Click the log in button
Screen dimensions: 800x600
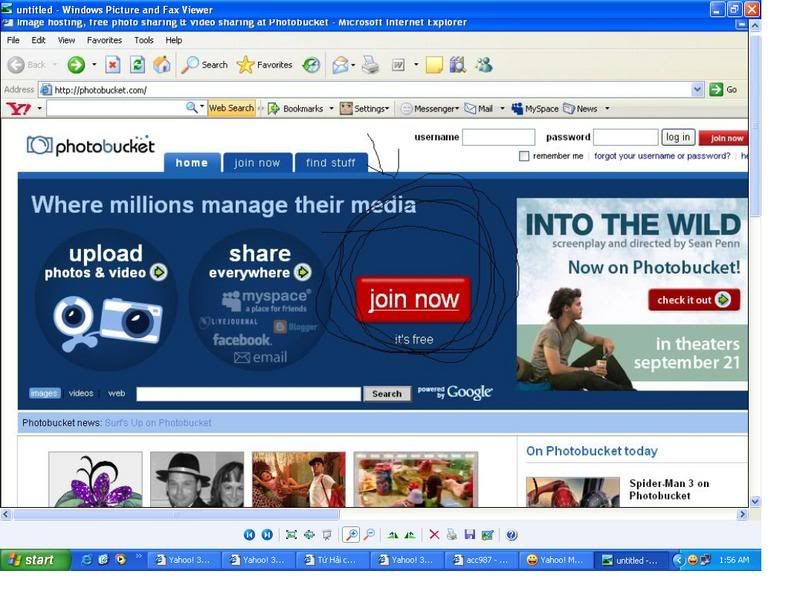[678, 137]
